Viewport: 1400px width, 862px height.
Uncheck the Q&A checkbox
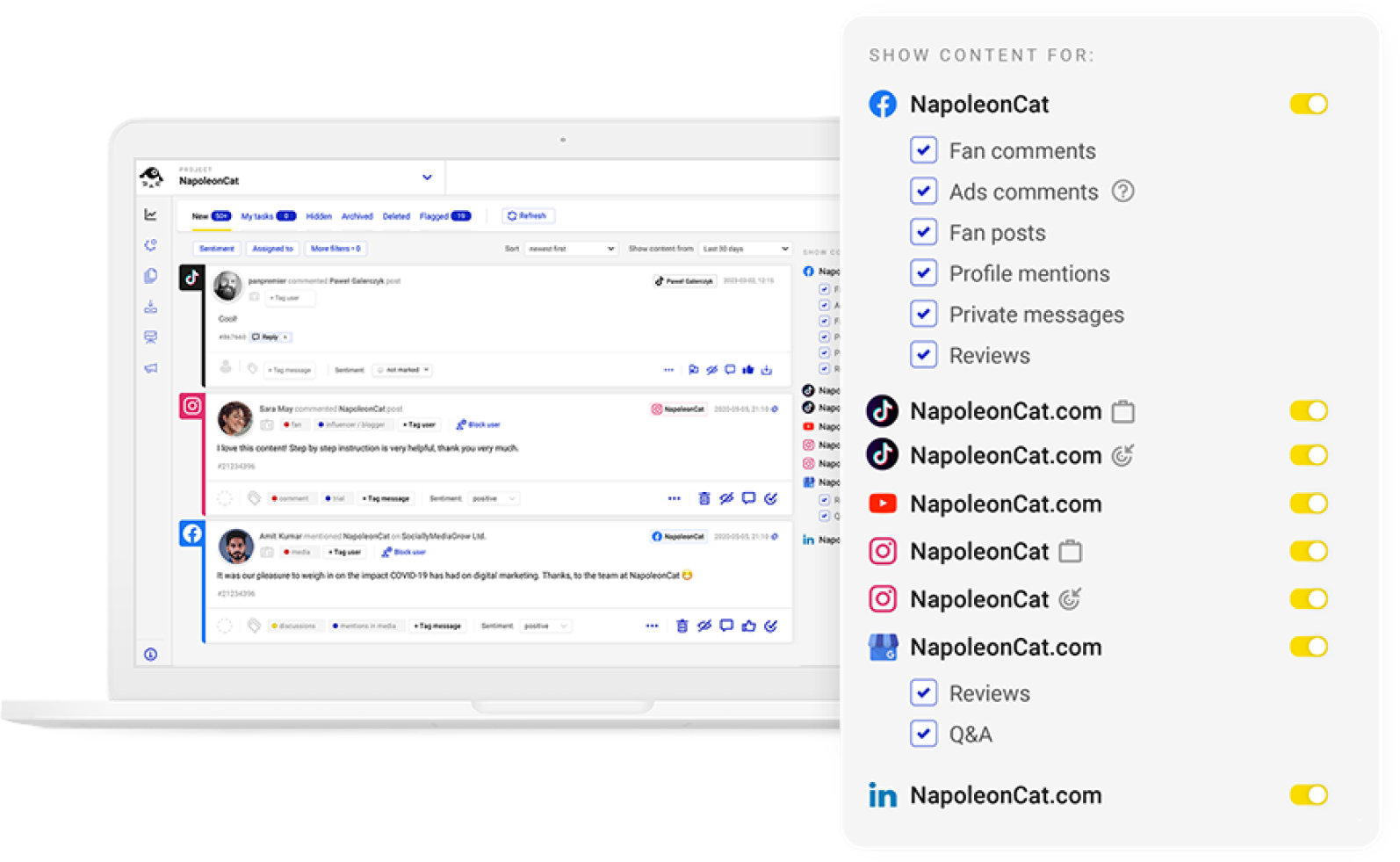923,734
